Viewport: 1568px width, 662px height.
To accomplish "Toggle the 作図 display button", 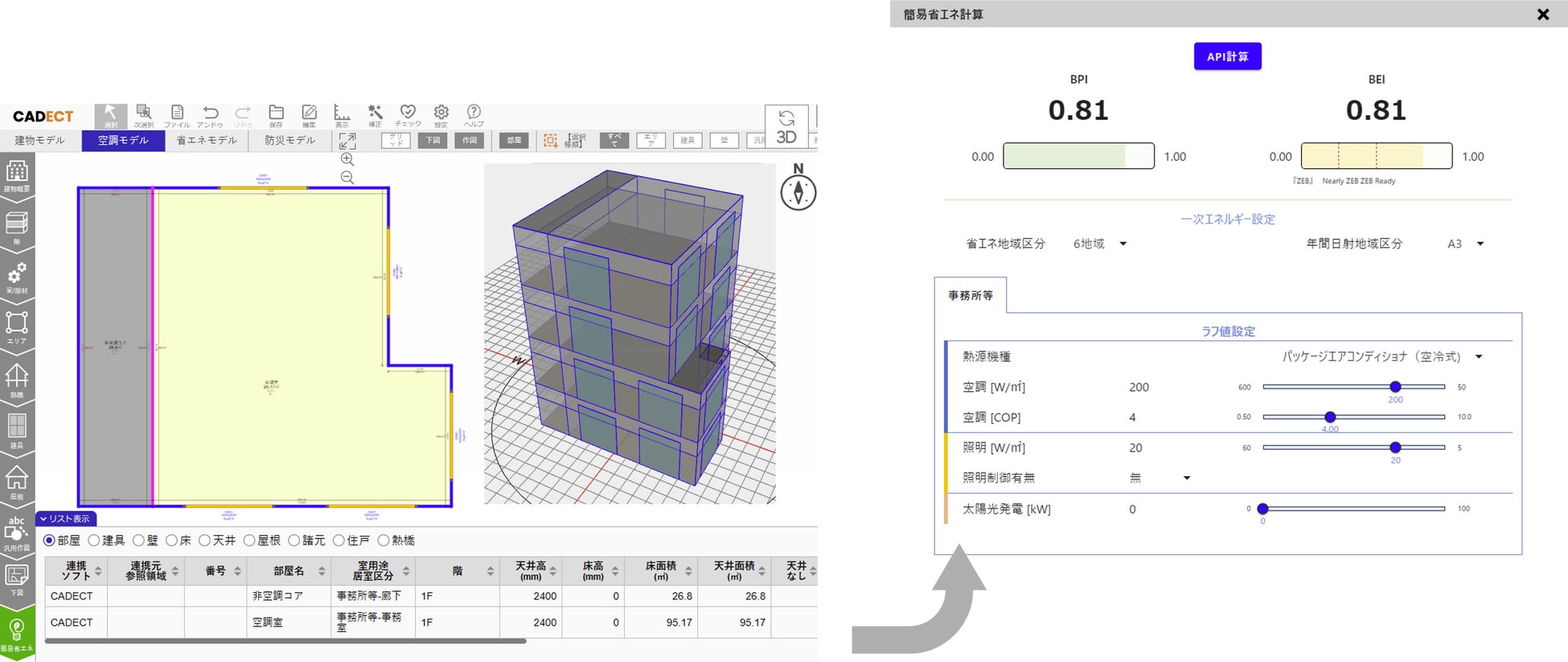I will click(x=469, y=141).
